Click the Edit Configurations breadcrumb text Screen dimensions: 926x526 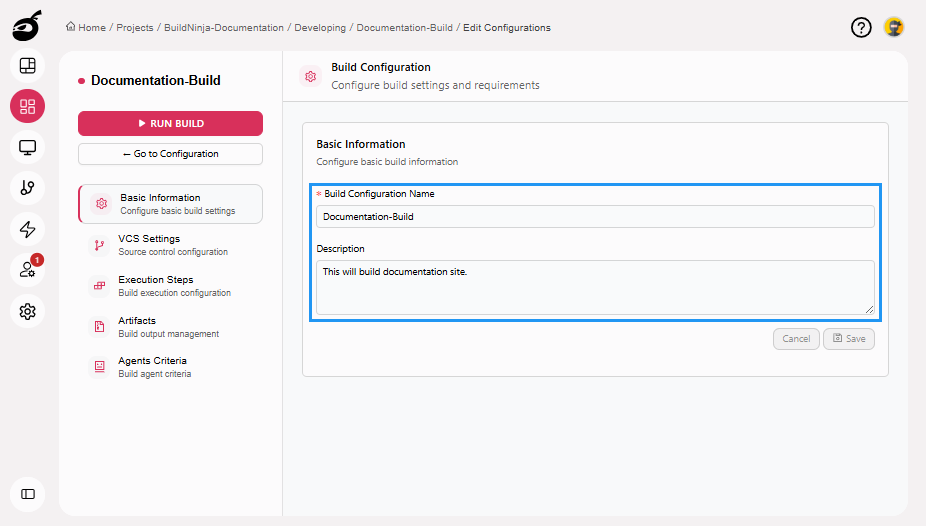[507, 28]
